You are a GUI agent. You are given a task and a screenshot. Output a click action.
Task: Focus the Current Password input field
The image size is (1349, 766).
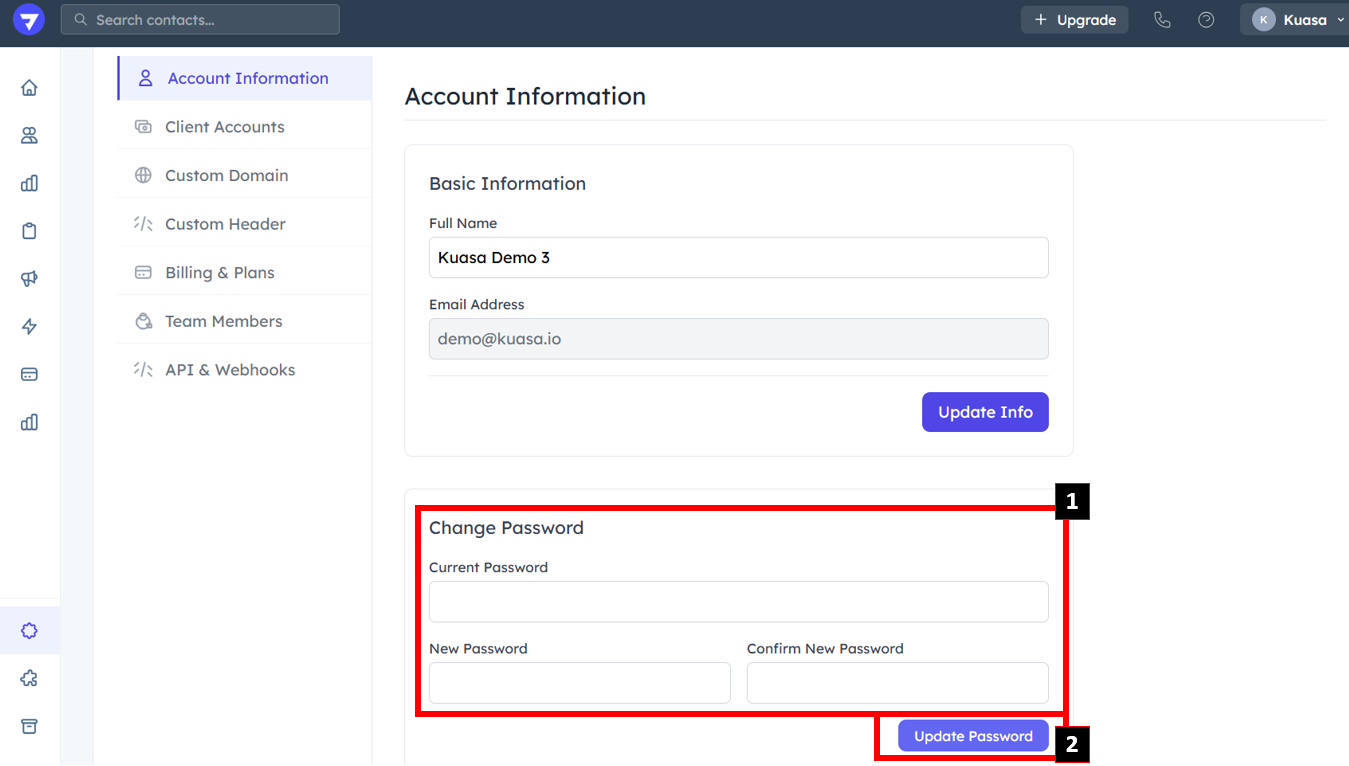tap(738, 602)
